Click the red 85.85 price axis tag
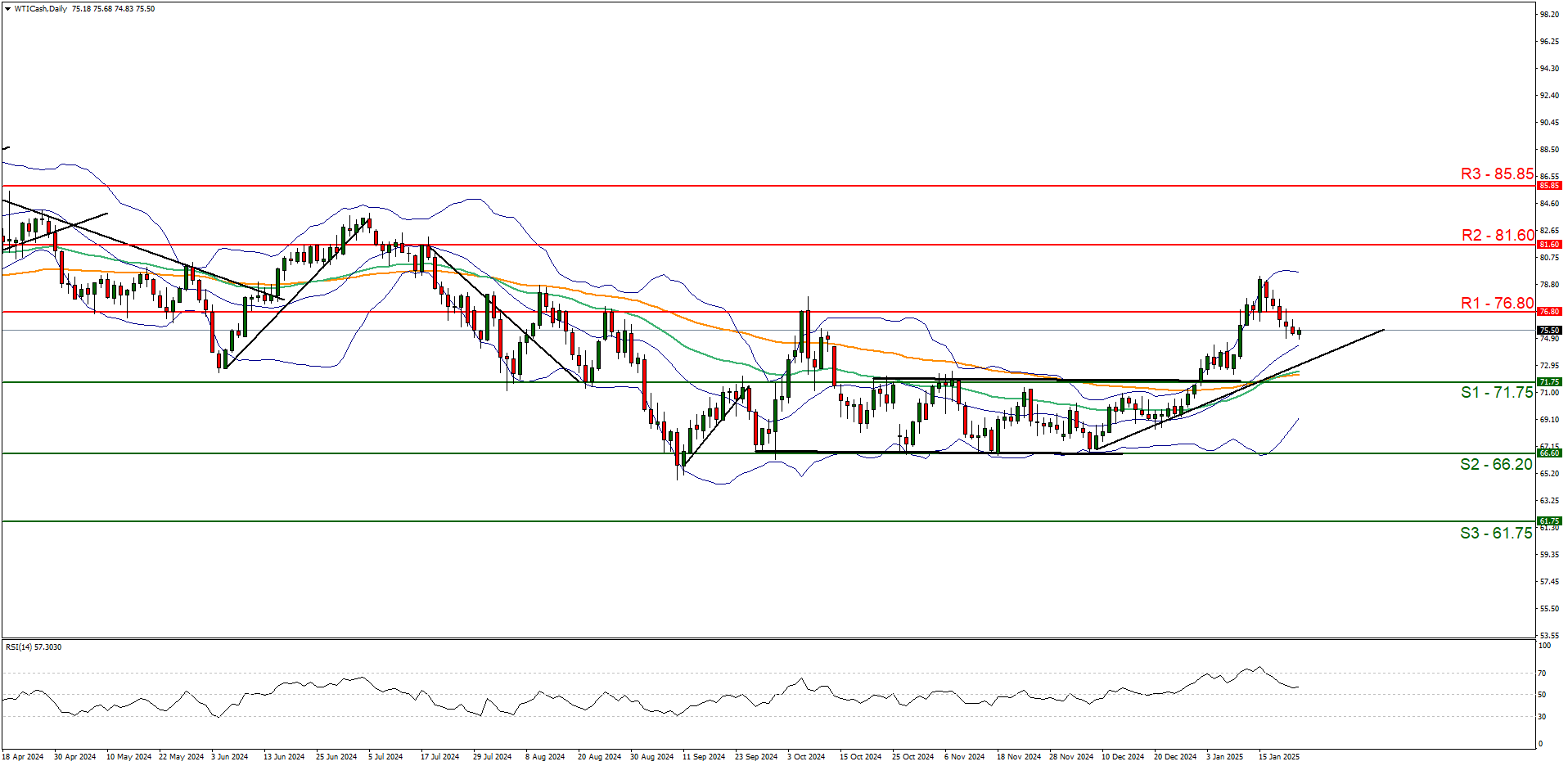1568x766 pixels. (x=1549, y=186)
